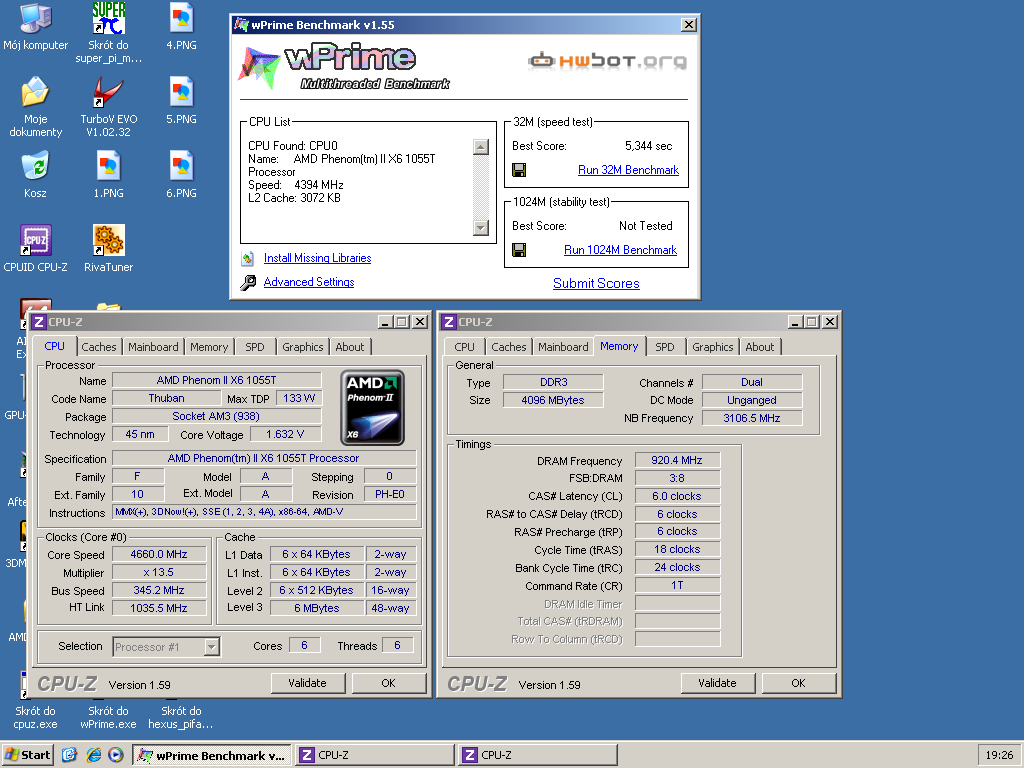Click Windows Media Player quick launch icon
Screen dimensions: 1024x768
tap(116, 755)
